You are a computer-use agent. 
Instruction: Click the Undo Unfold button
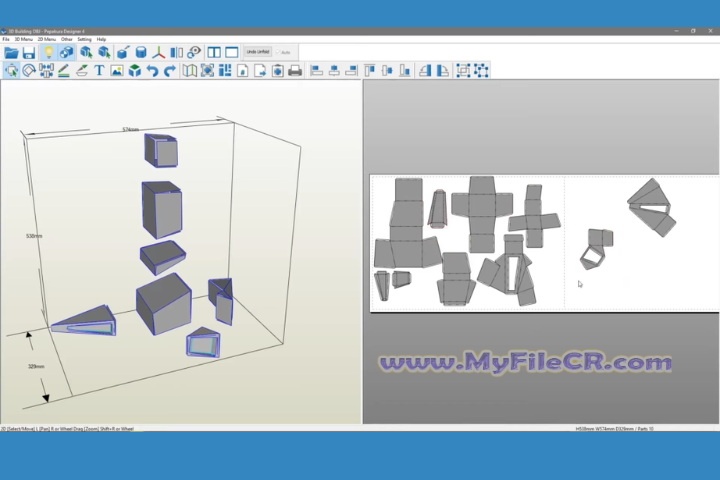(257, 52)
